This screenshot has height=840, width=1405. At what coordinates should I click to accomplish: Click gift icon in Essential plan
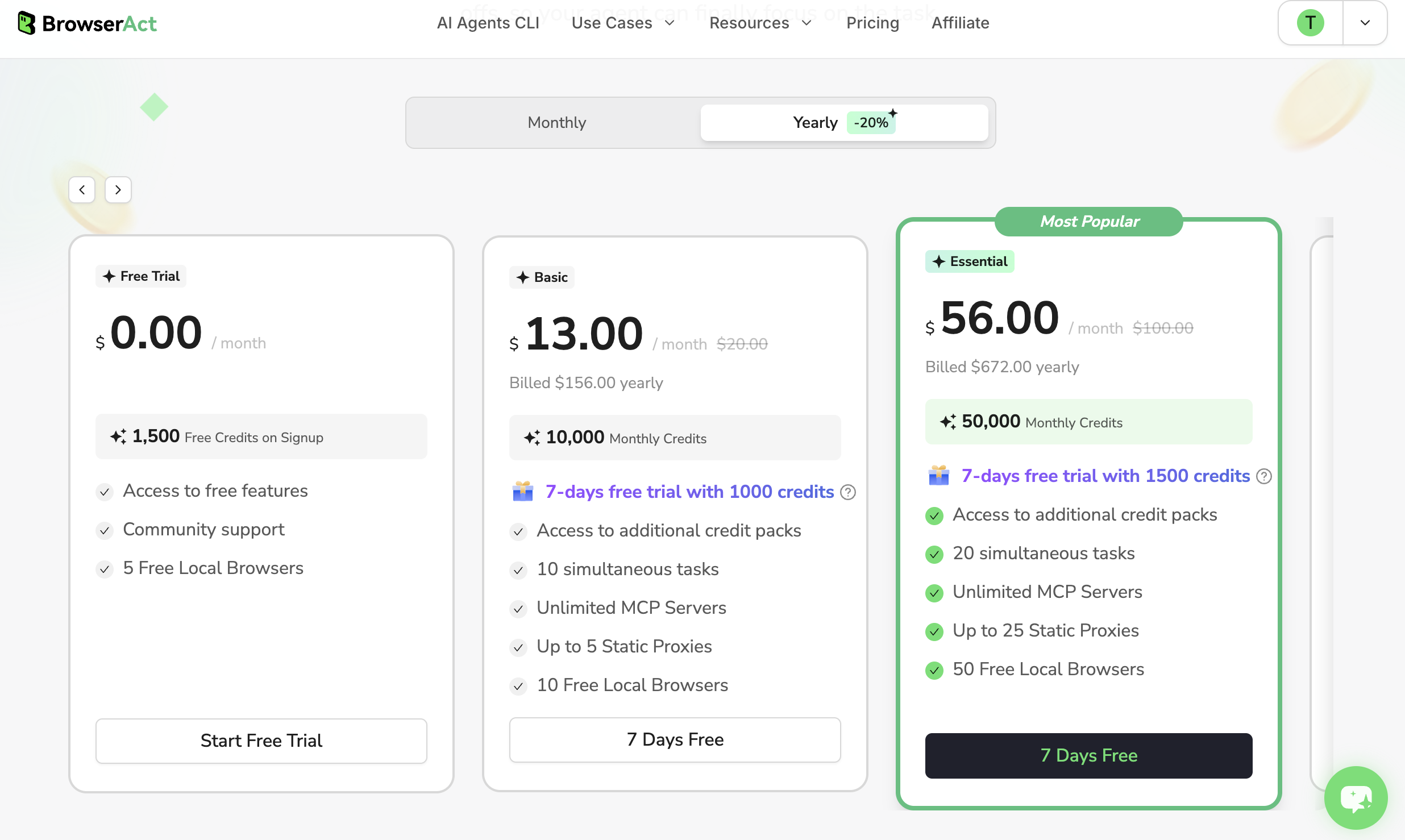click(939, 475)
